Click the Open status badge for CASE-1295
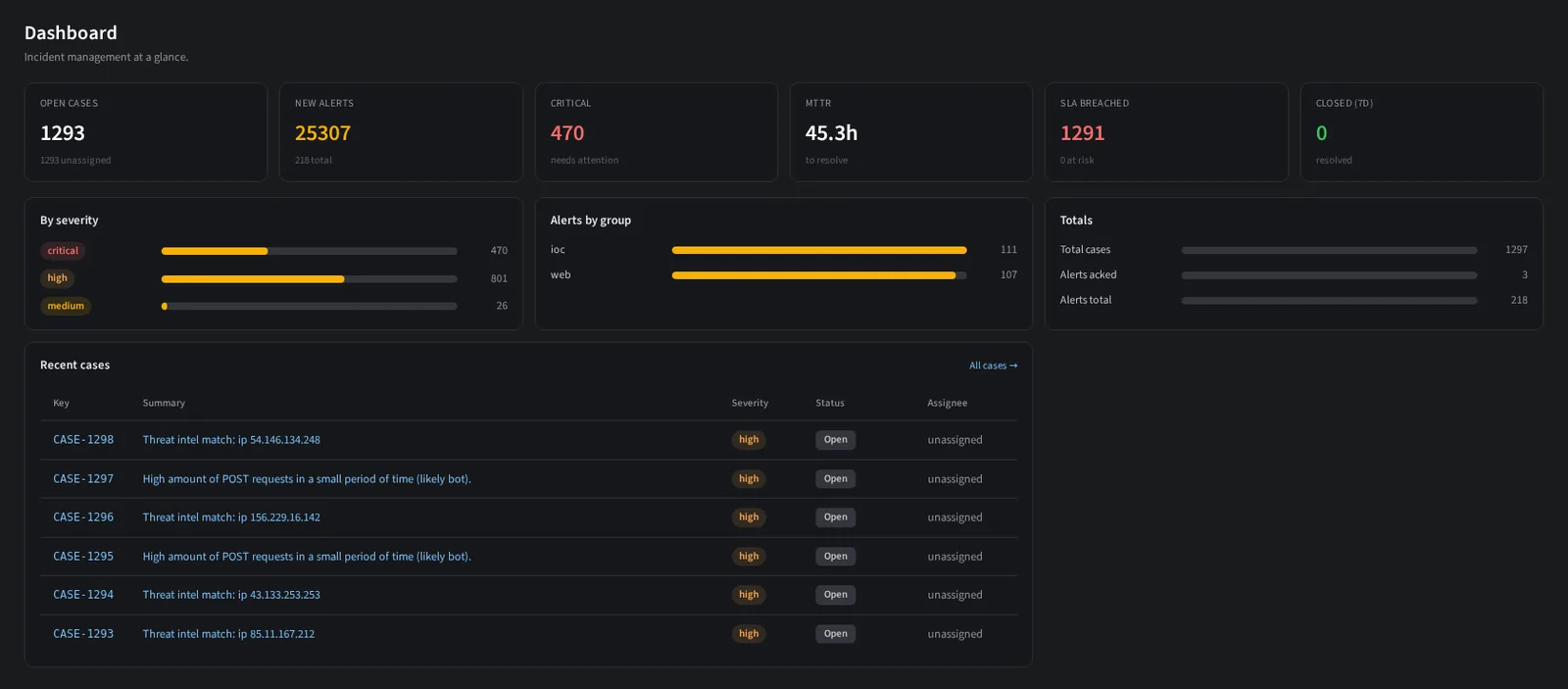This screenshot has height=689, width=1568. (836, 557)
